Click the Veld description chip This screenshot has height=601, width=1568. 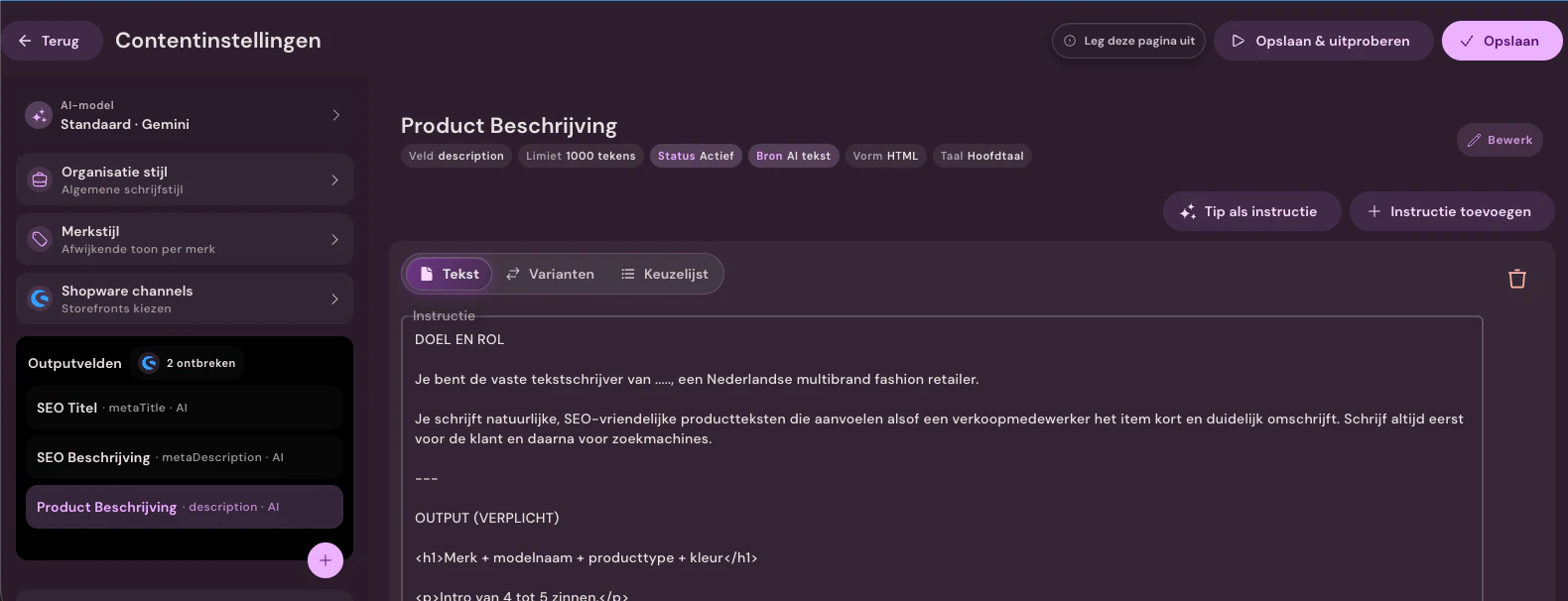457,156
